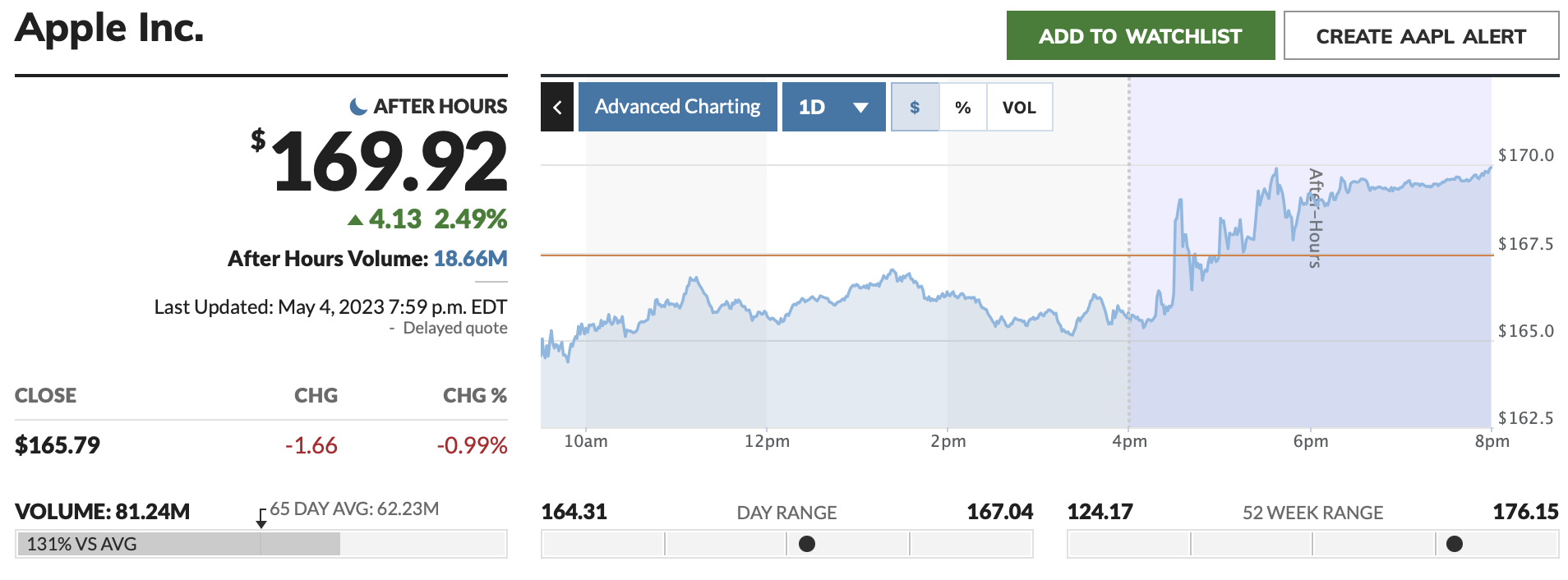Click the vertical After-Hours chart label
1568x580 pixels.
[x=1315, y=218]
